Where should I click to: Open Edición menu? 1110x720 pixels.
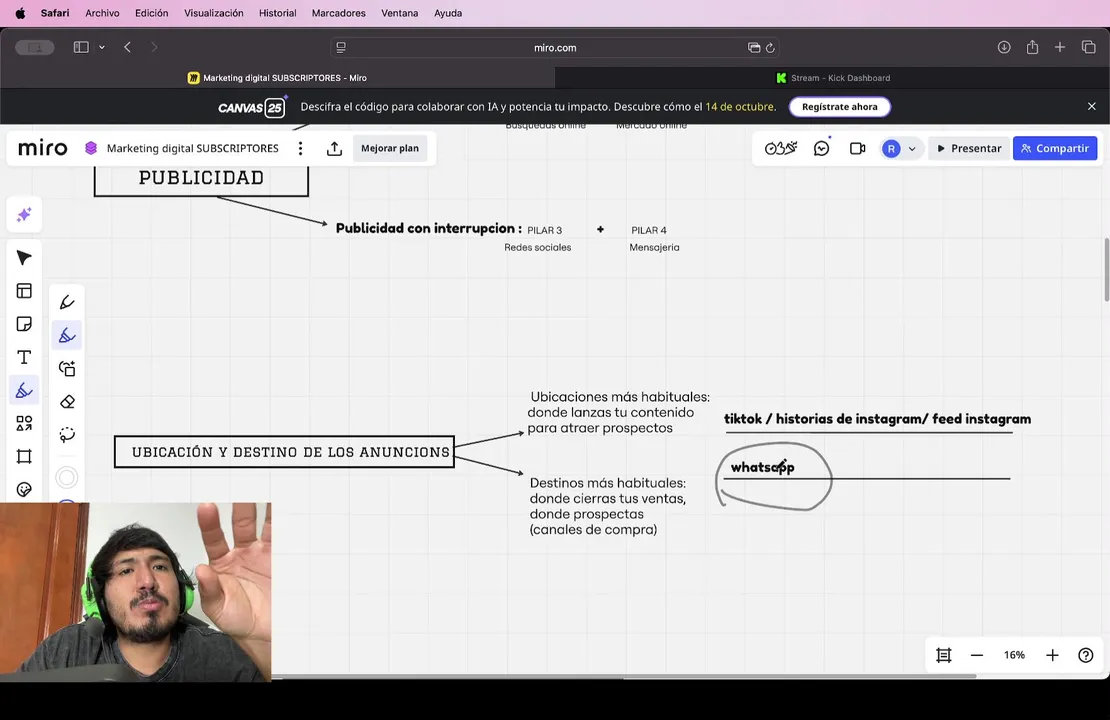[x=151, y=13]
